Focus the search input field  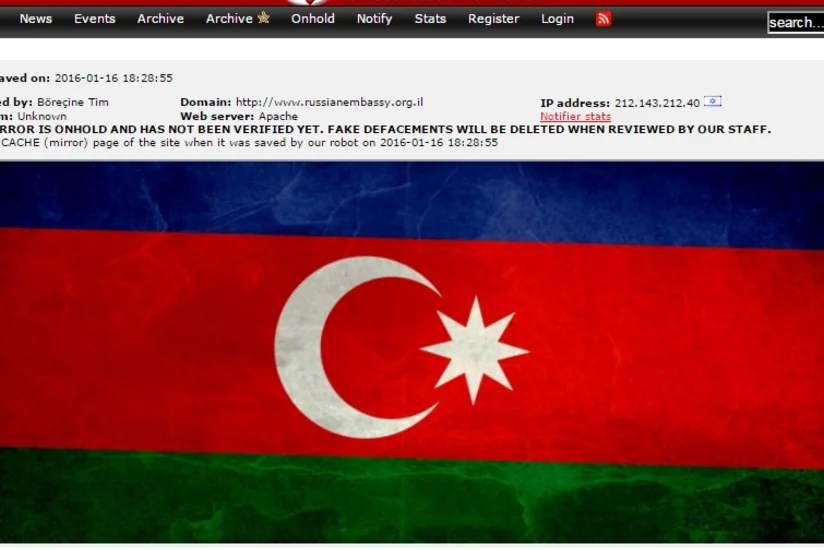pyautogui.click(x=796, y=23)
